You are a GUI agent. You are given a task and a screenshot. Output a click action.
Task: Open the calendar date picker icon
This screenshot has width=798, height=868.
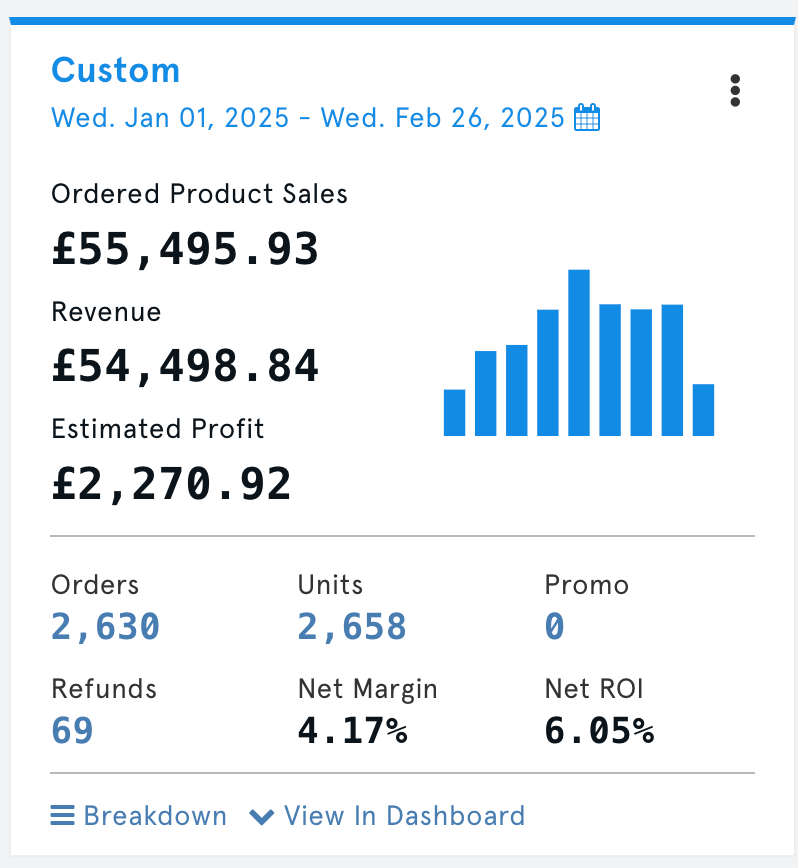click(588, 117)
